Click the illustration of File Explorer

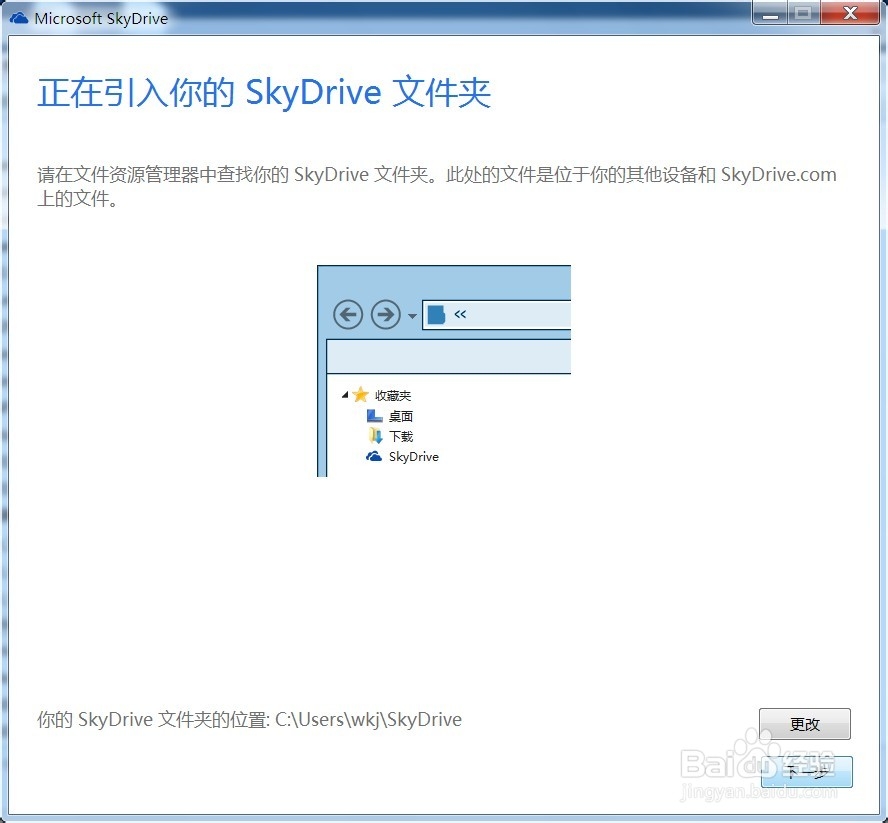tap(444, 371)
